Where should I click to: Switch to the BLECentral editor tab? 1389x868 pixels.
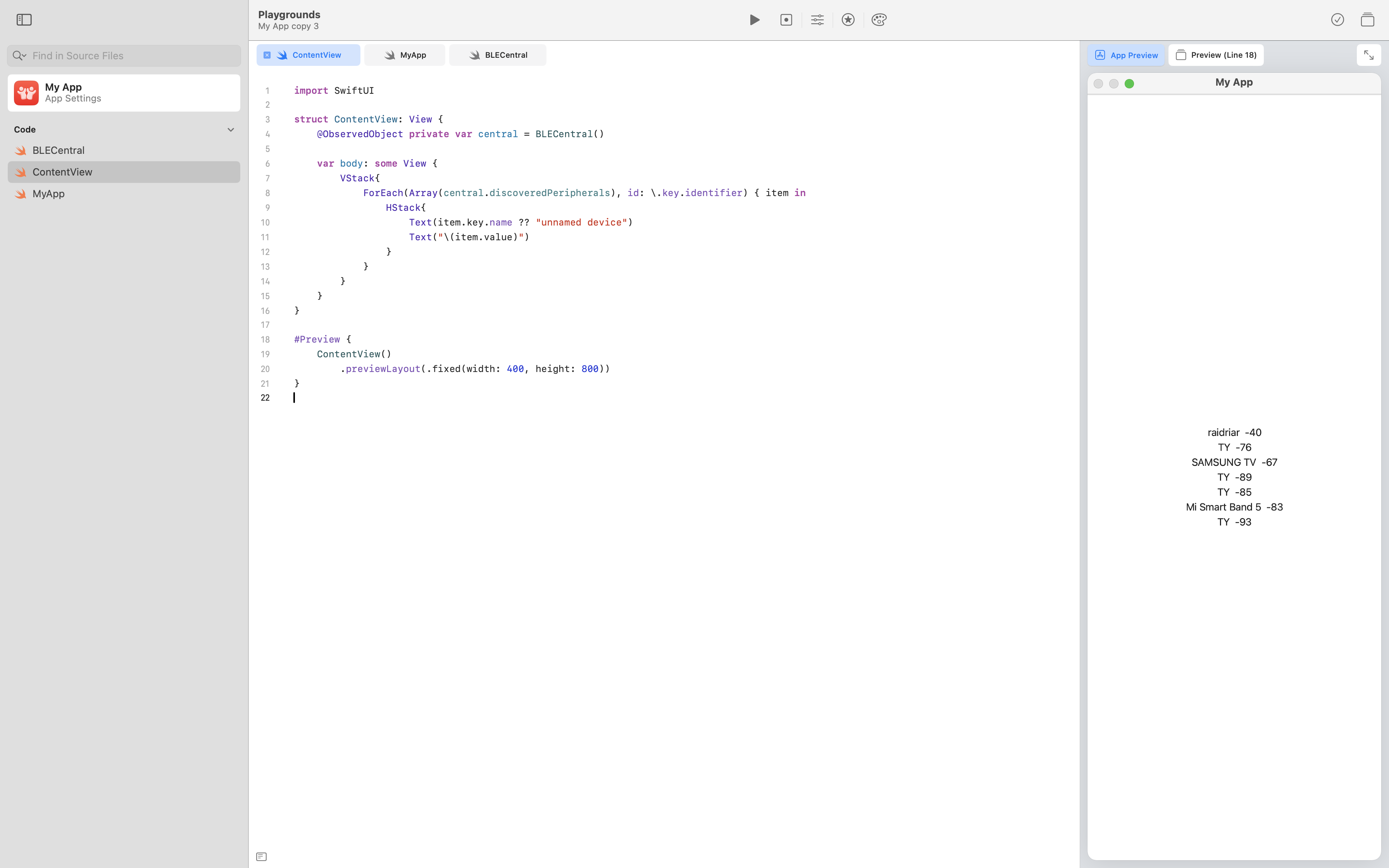coord(498,55)
